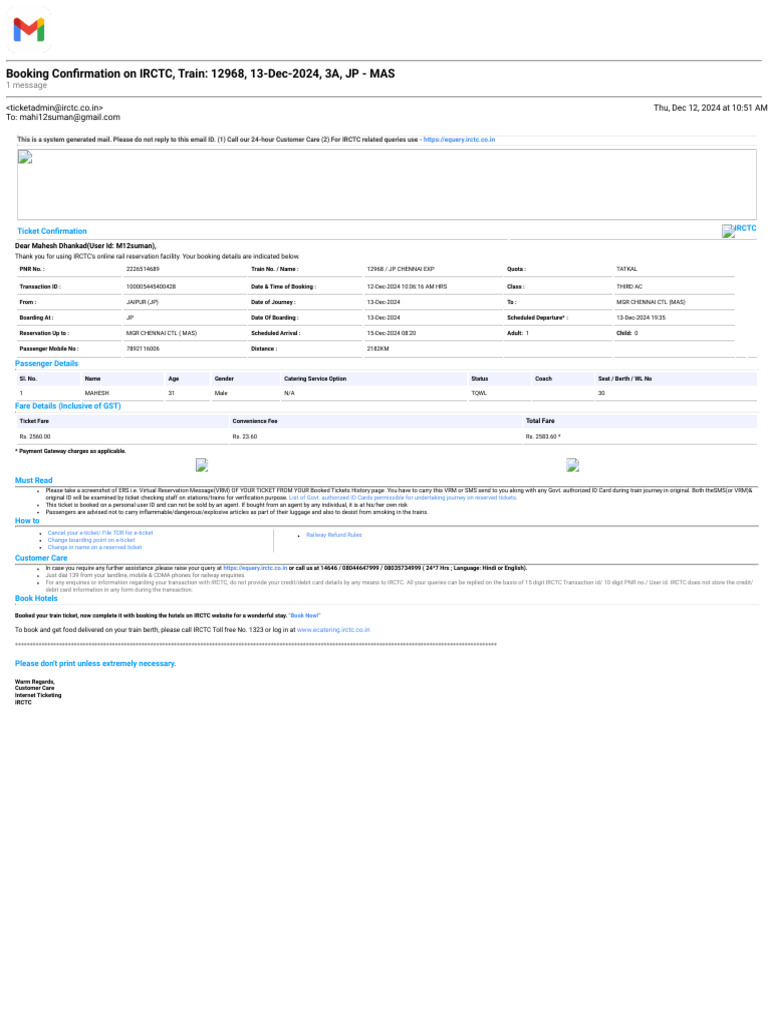Click the Must Read heading
The height and width of the screenshot is (1024, 768).
[x=33, y=481]
